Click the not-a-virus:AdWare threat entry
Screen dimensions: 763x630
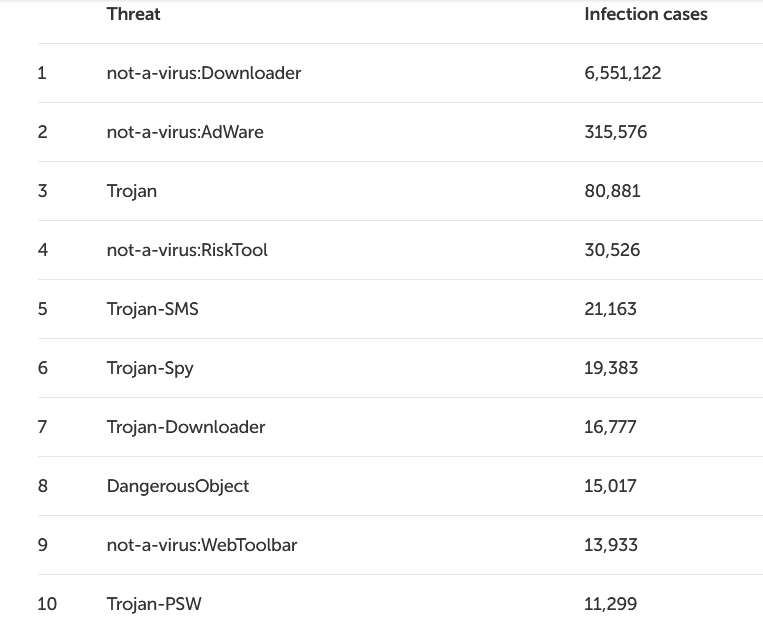pos(185,132)
